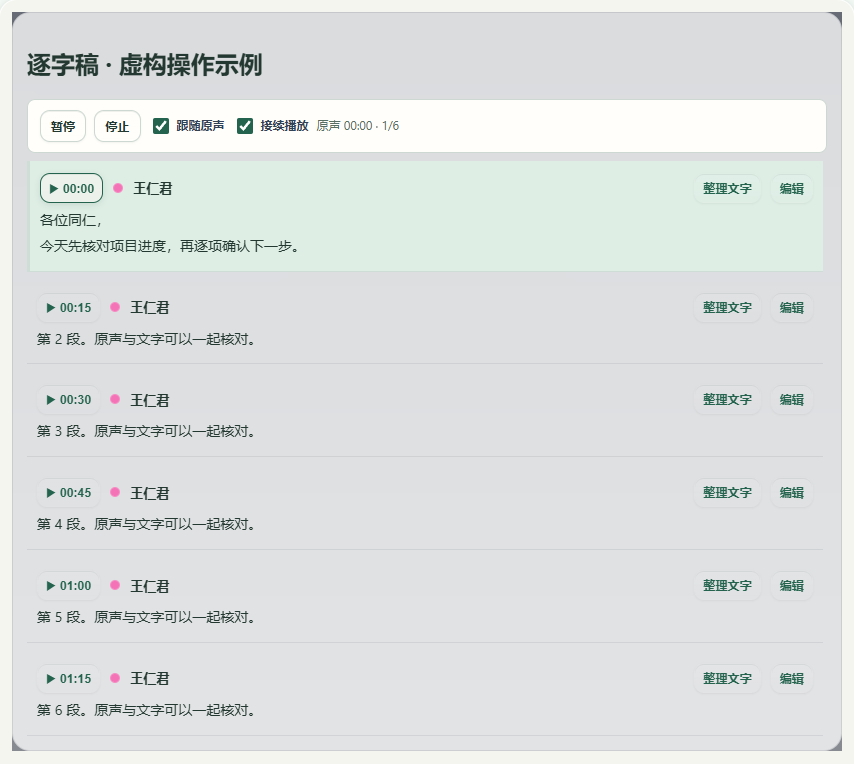Click 整理文字 for the 01:15 segment
Viewport: 854px width, 764px height.
[x=727, y=679]
